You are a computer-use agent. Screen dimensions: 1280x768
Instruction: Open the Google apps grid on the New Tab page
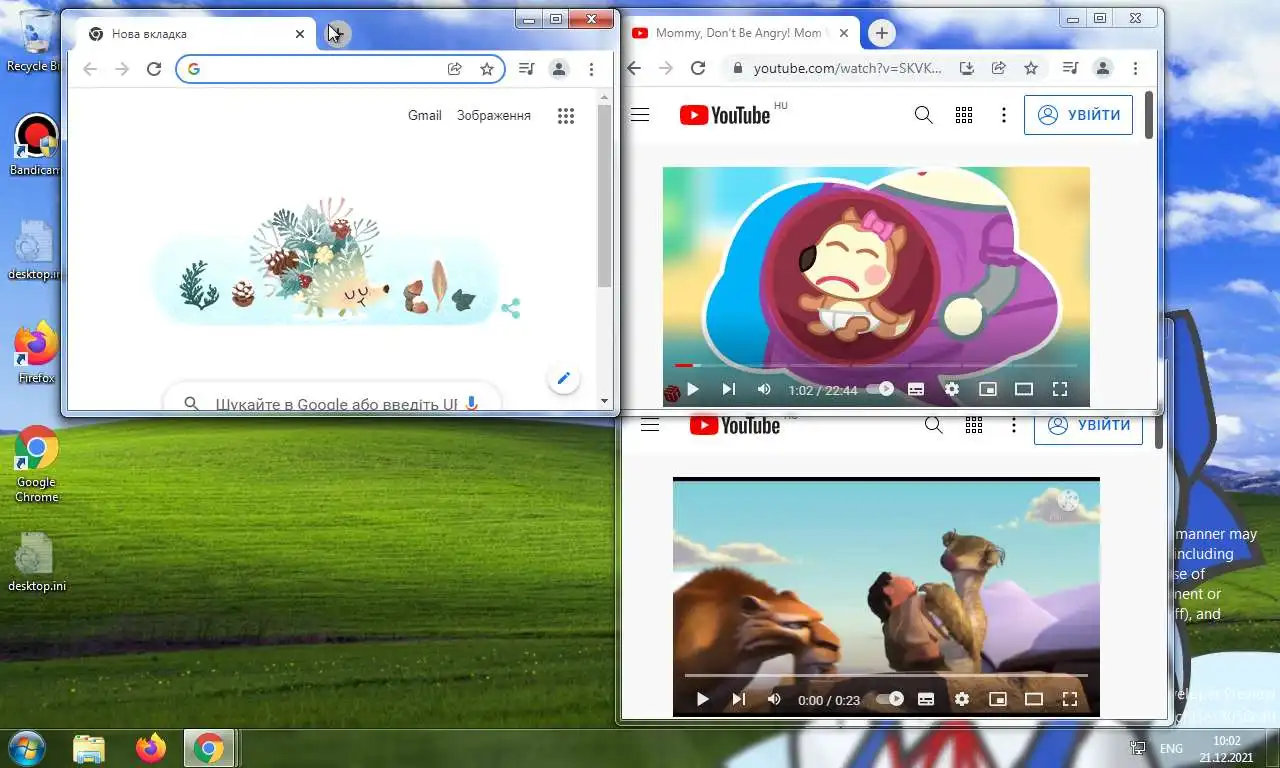(566, 116)
